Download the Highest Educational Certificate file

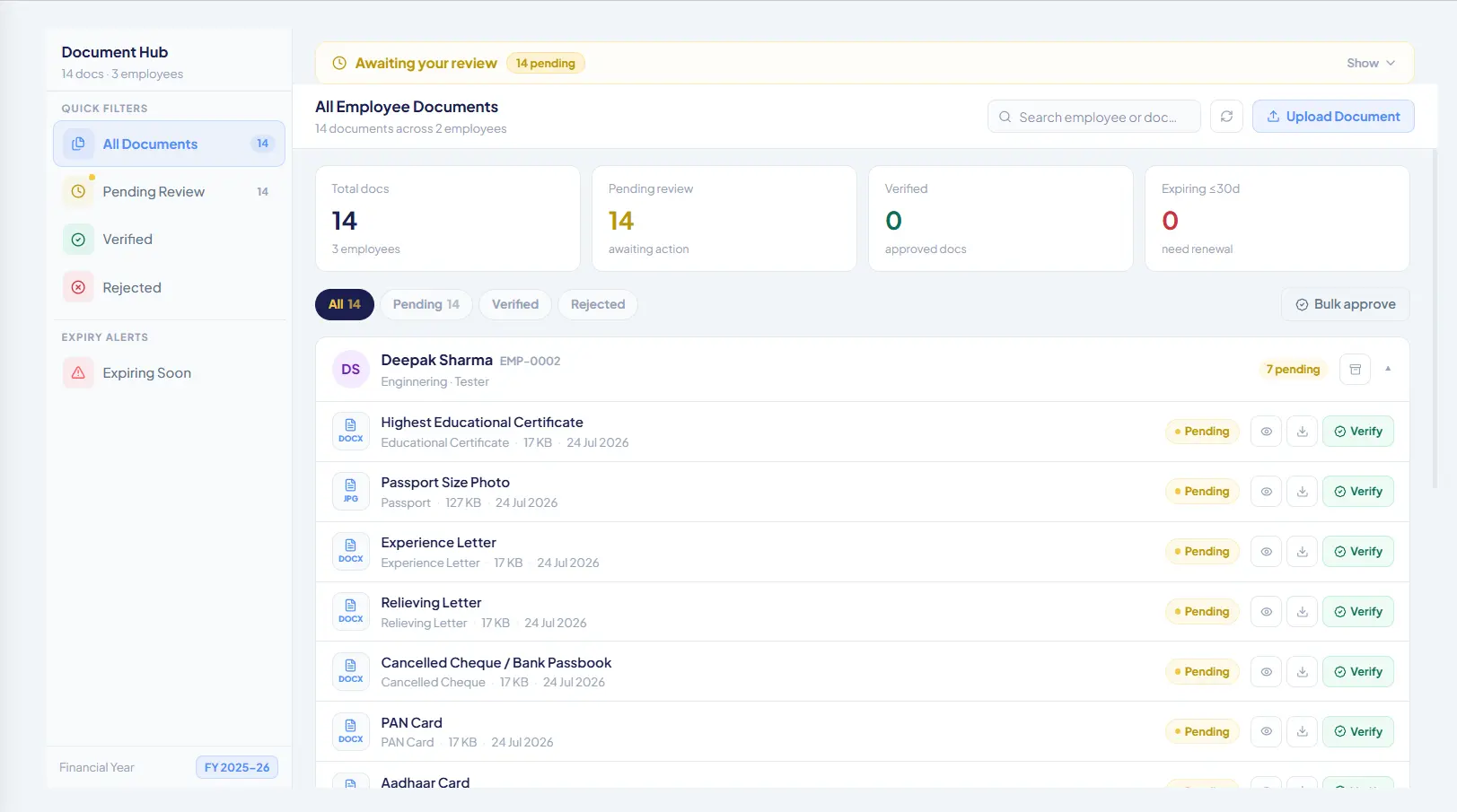[1302, 432]
